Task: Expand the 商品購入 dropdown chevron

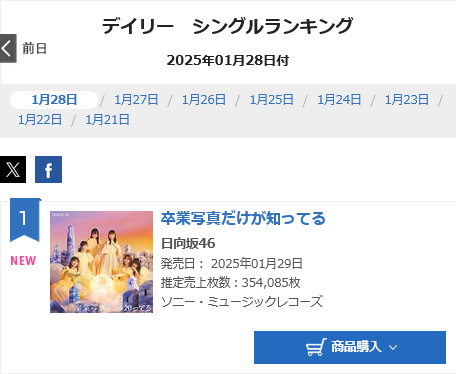Action: pos(393,347)
